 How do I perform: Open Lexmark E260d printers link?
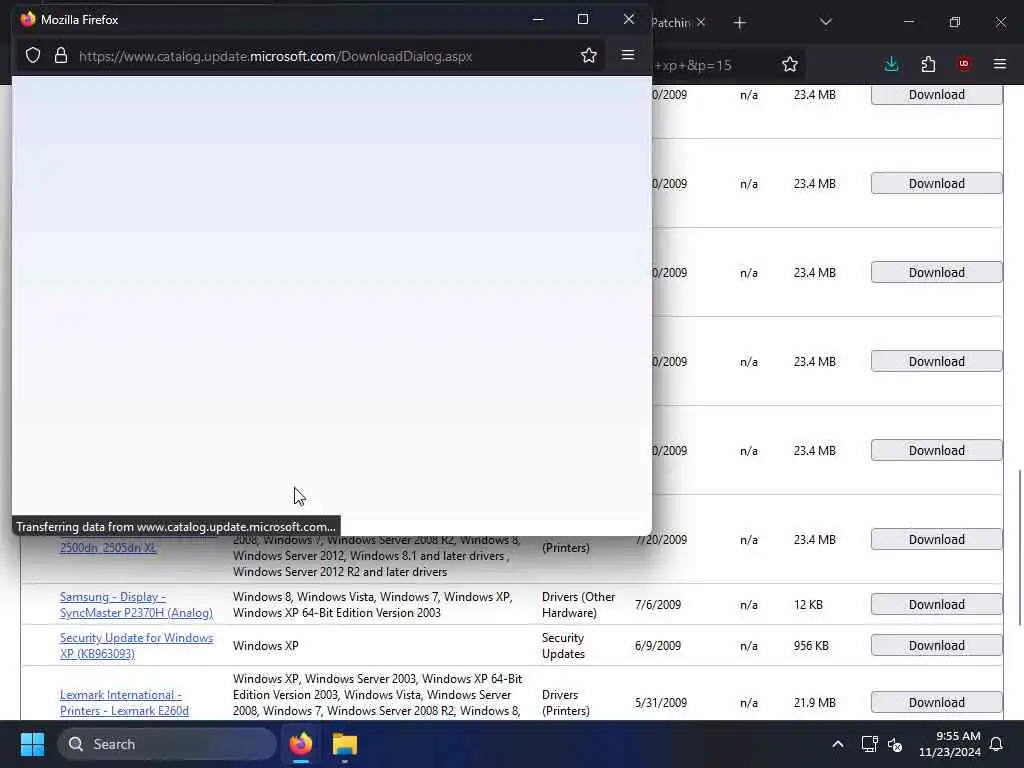124,703
